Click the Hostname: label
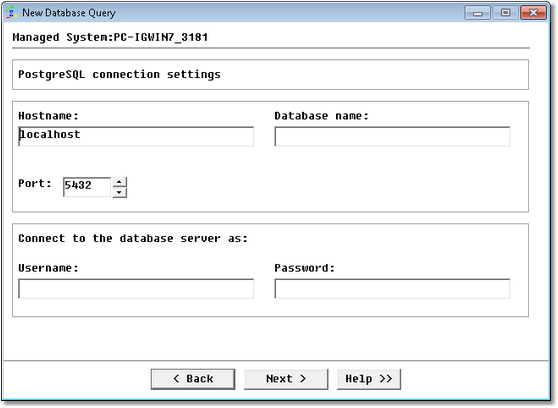 coord(48,116)
